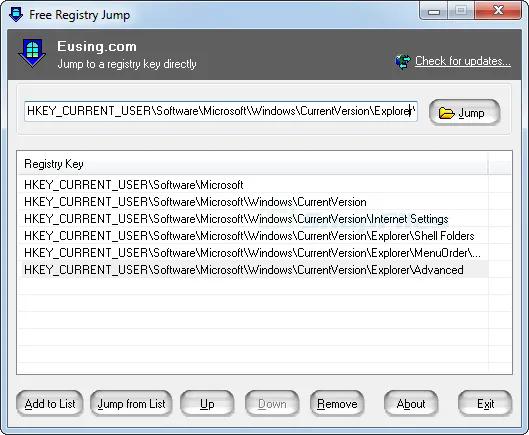Click the Exit button
529x435 pixels.
(x=485, y=404)
